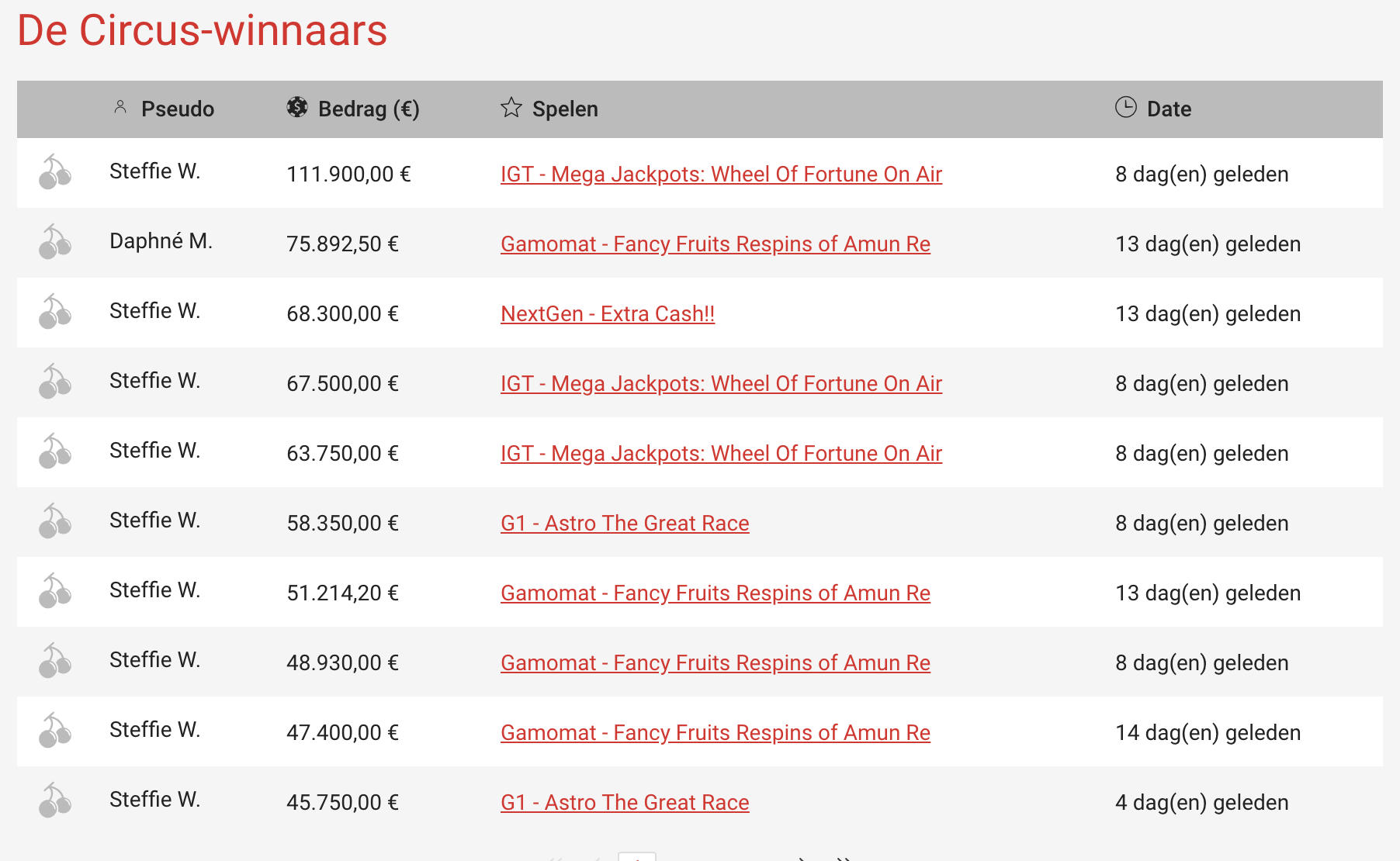The width and height of the screenshot is (1400, 861).
Task: Open Astro The Great Race from 4 days ago
Action: [x=625, y=803]
